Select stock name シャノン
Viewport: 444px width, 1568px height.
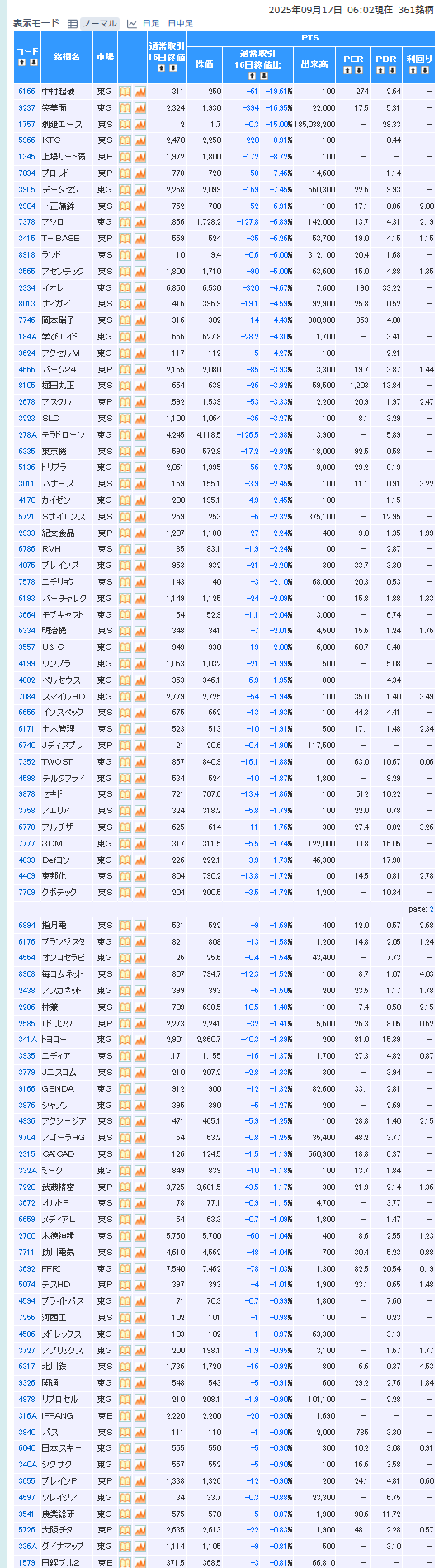pyautogui.click(x=55, y=1106)
